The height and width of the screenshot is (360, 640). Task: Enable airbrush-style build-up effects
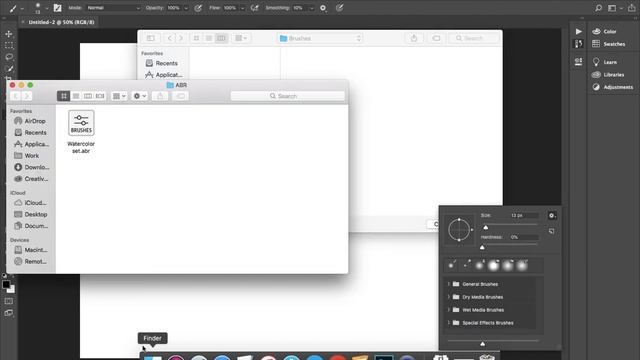[x=254, y=8]
